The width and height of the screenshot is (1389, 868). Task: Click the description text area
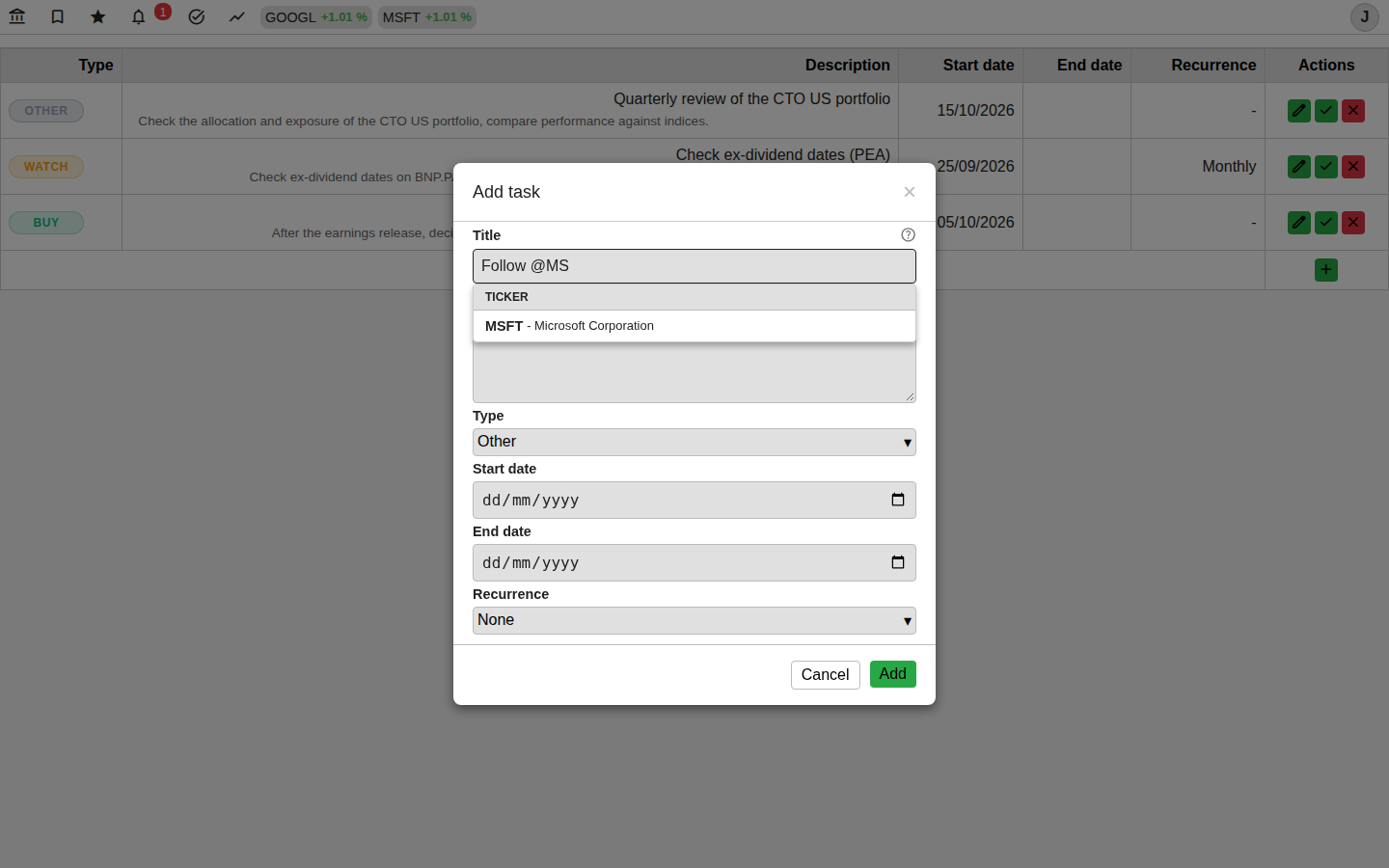694,372
